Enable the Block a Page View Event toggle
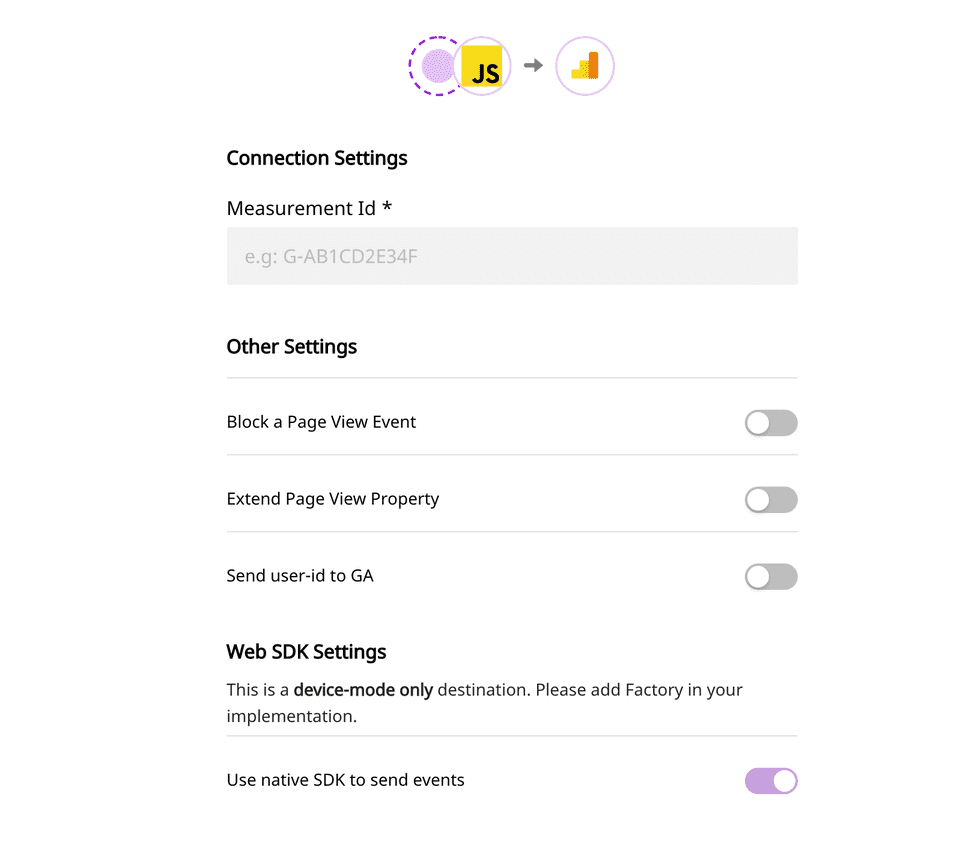This screenshot has width=960, height=859. click(x=771, y=423)
